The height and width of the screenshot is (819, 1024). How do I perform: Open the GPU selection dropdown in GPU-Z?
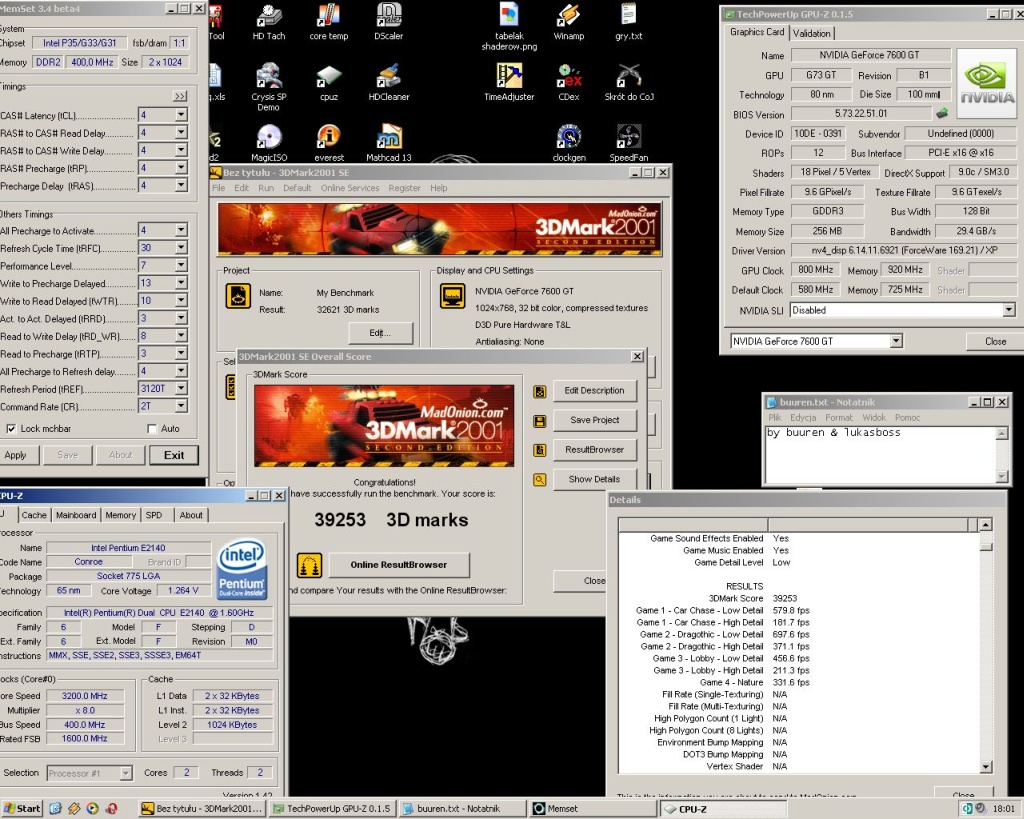[895, 341]
